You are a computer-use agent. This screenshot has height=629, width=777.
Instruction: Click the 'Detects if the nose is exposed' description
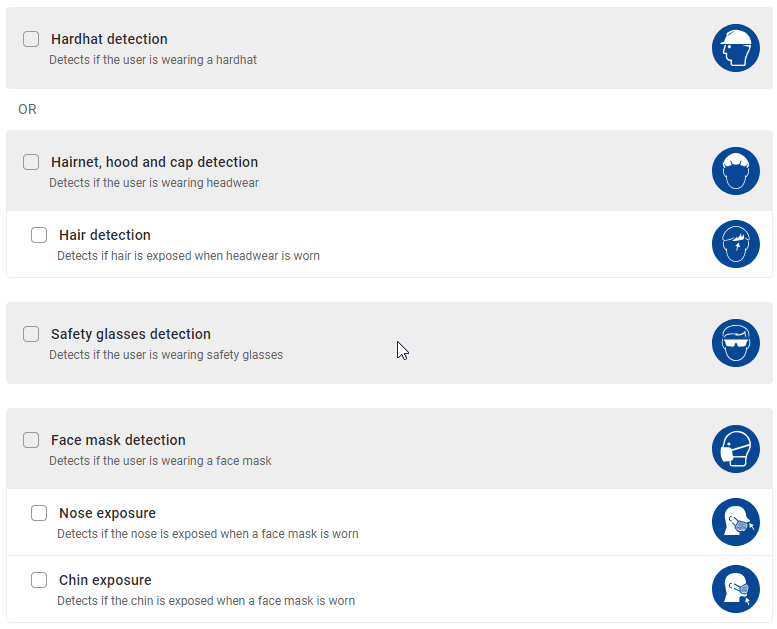click(x=208, y=534)
